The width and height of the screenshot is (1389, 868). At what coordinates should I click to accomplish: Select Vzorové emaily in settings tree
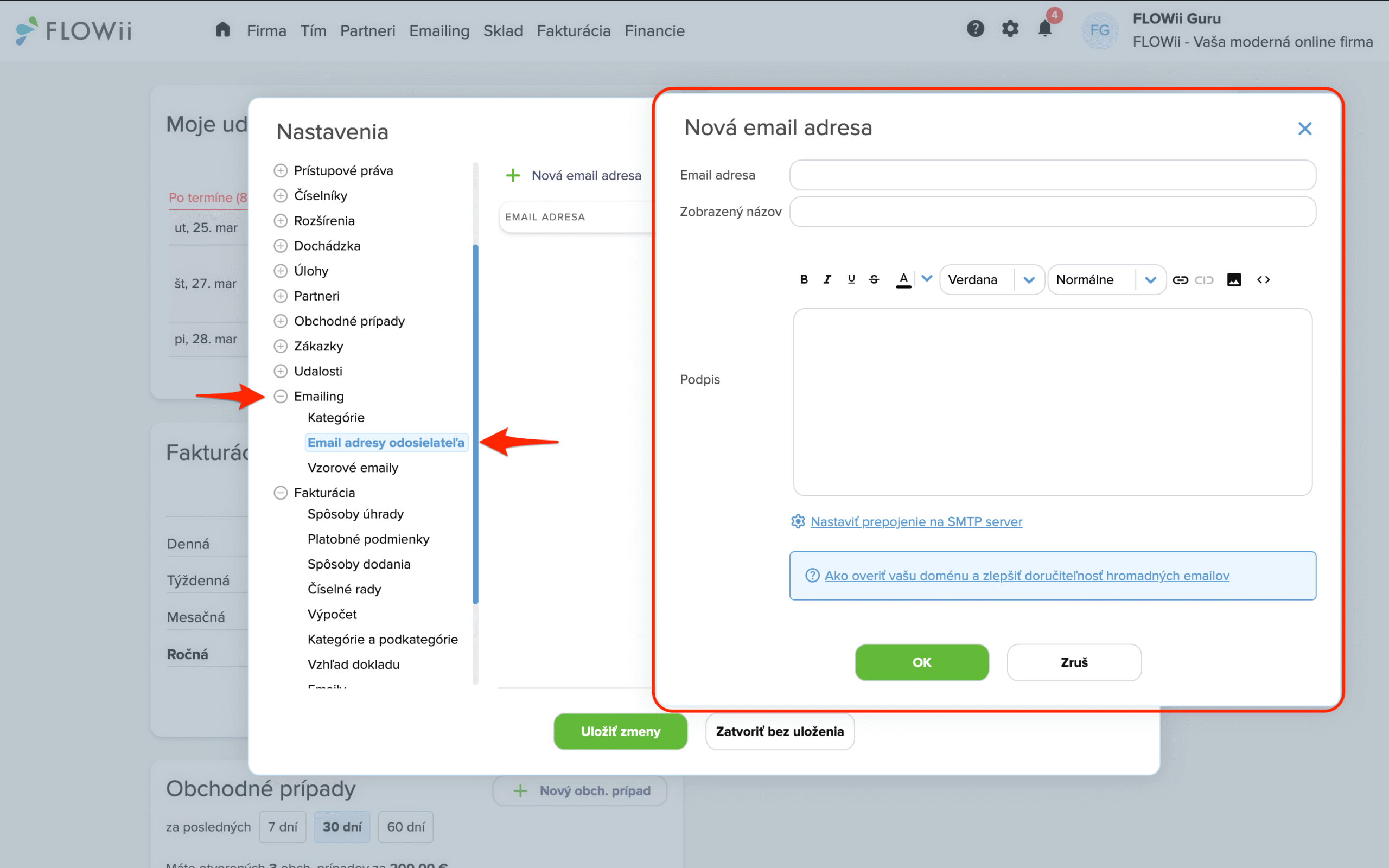click(x=353, y=467)
